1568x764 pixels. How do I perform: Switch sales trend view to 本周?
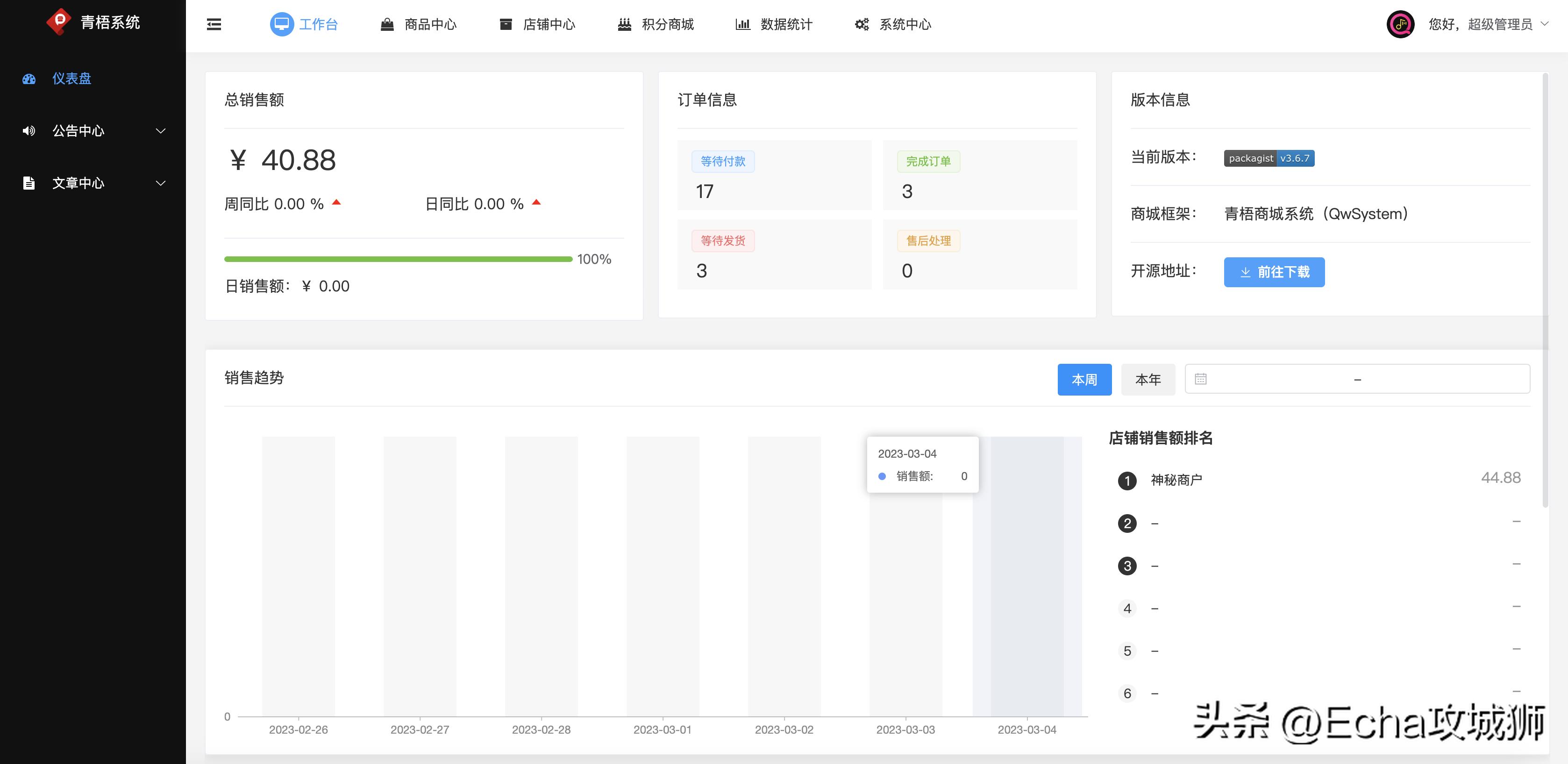point(1084,379)
